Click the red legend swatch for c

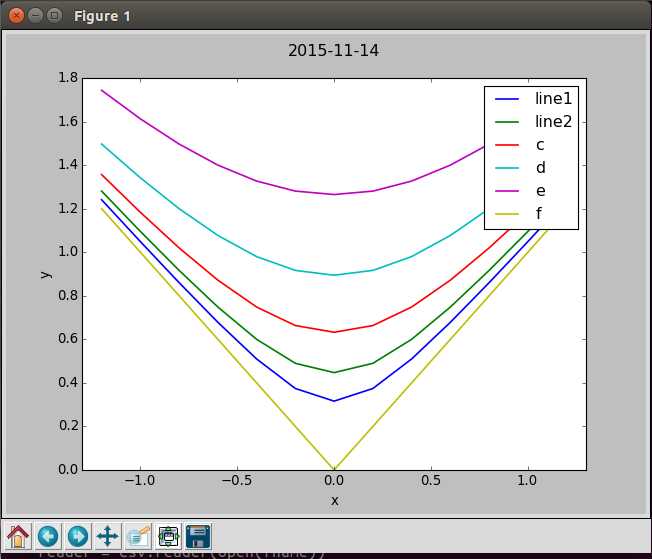[x=507, y=145]
